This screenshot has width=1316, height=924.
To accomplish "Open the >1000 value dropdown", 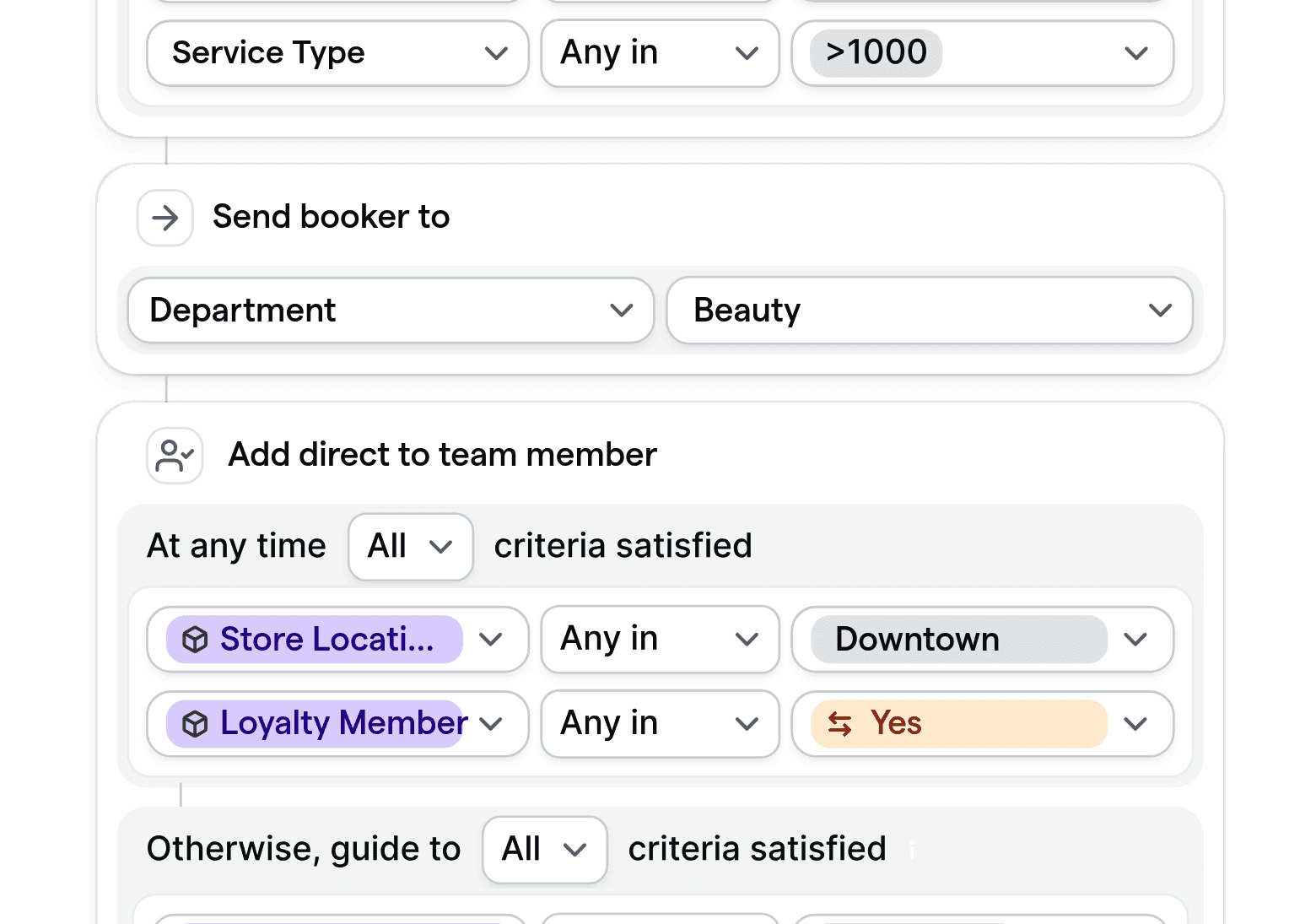I will click(1135, 53).
